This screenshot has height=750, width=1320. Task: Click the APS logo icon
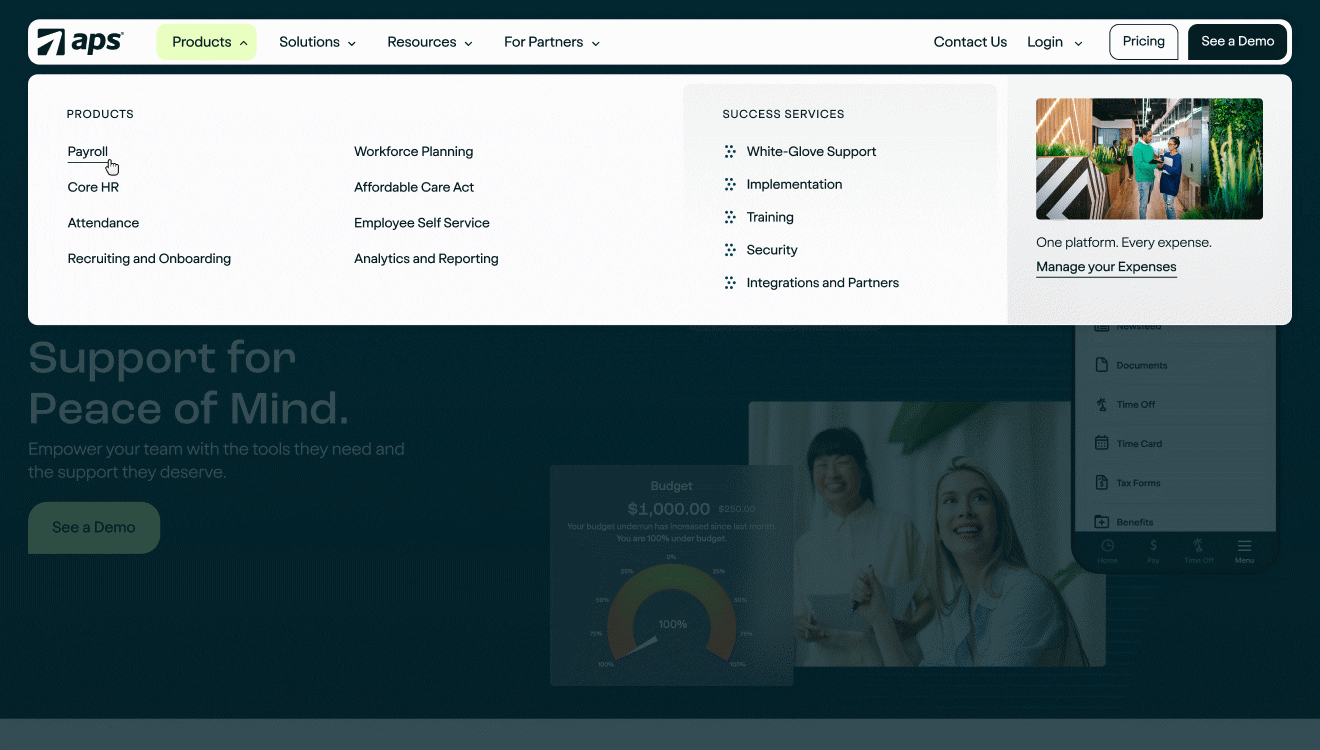pos(52,42)
